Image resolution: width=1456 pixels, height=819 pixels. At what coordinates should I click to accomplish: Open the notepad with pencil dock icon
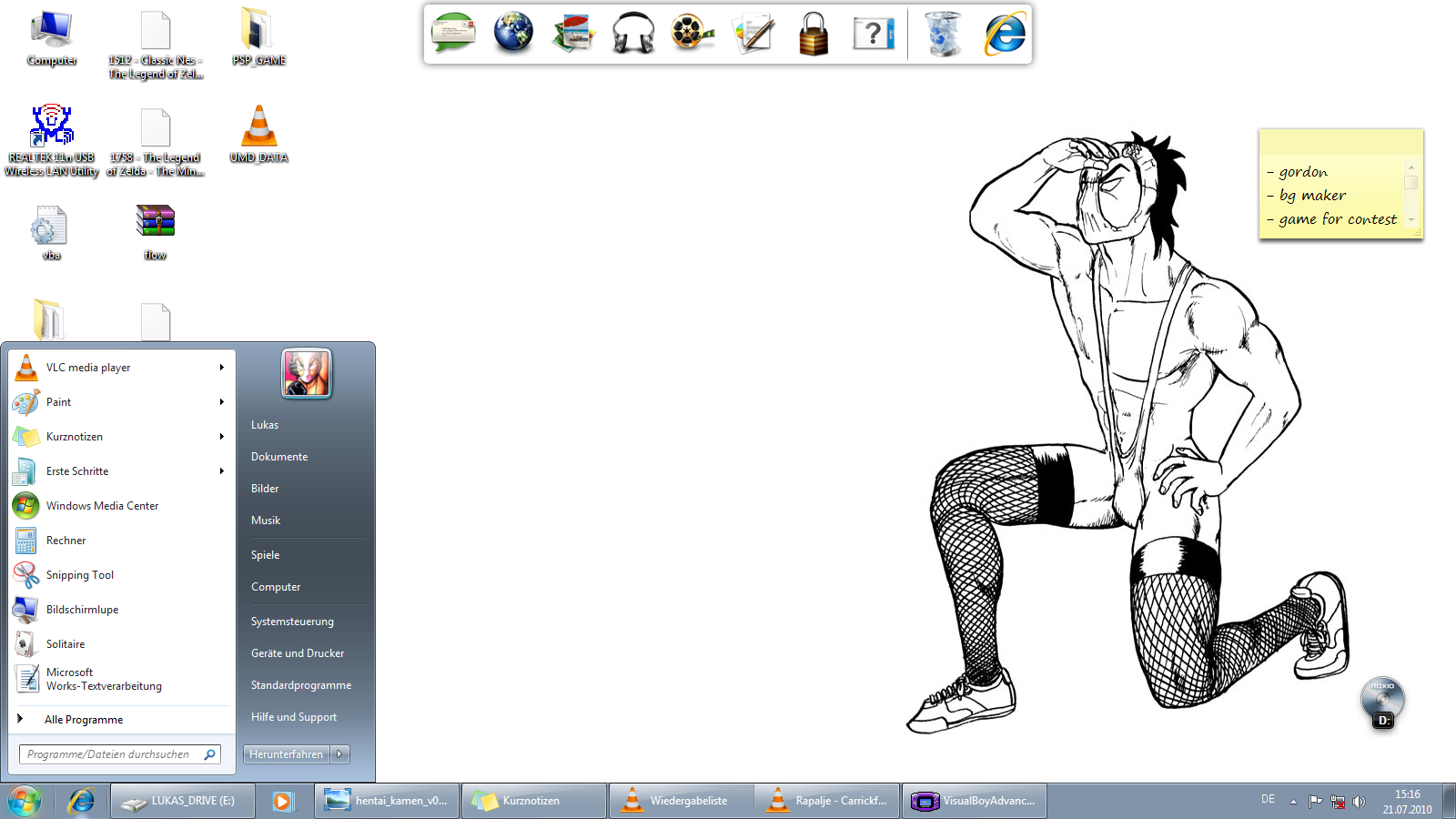[x=753, y=34]
